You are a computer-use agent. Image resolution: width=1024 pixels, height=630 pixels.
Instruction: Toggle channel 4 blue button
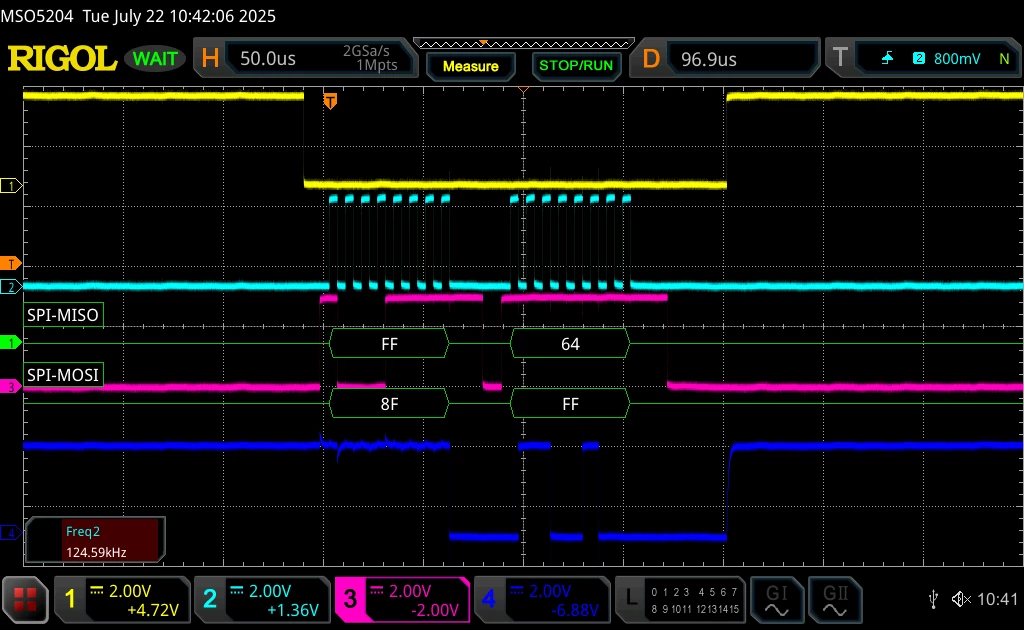pos(543,600)
